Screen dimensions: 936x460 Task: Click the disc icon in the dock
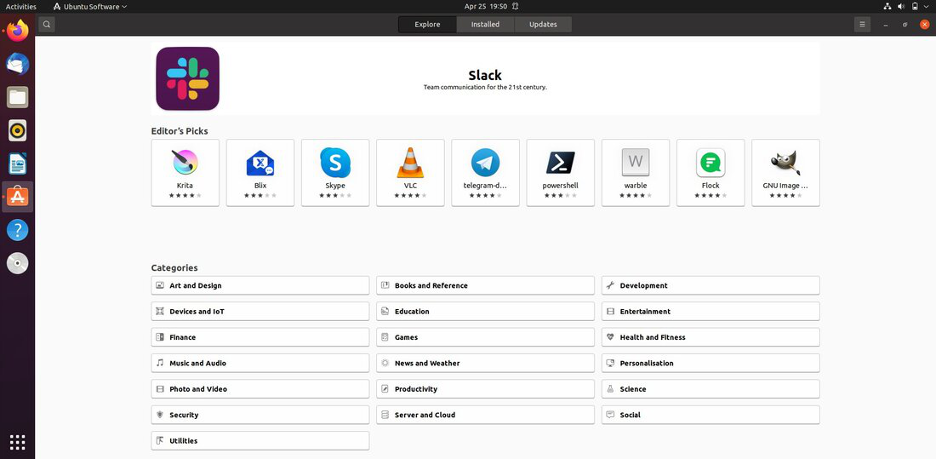[17, 263]
